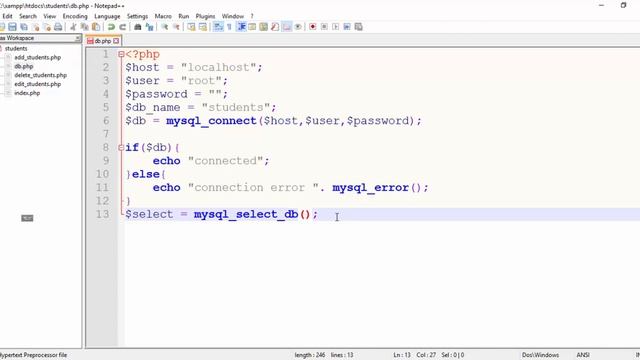Click the Paste clipboard icon
Screen dimensions: 640x360
(96, 27)
